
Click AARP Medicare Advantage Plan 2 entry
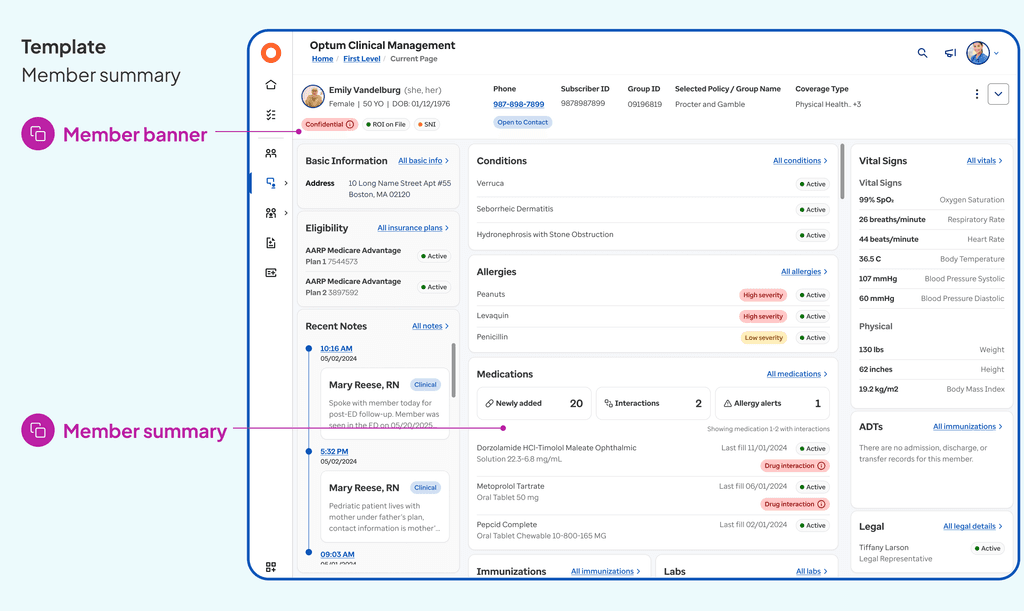click(x=377, y=287)
